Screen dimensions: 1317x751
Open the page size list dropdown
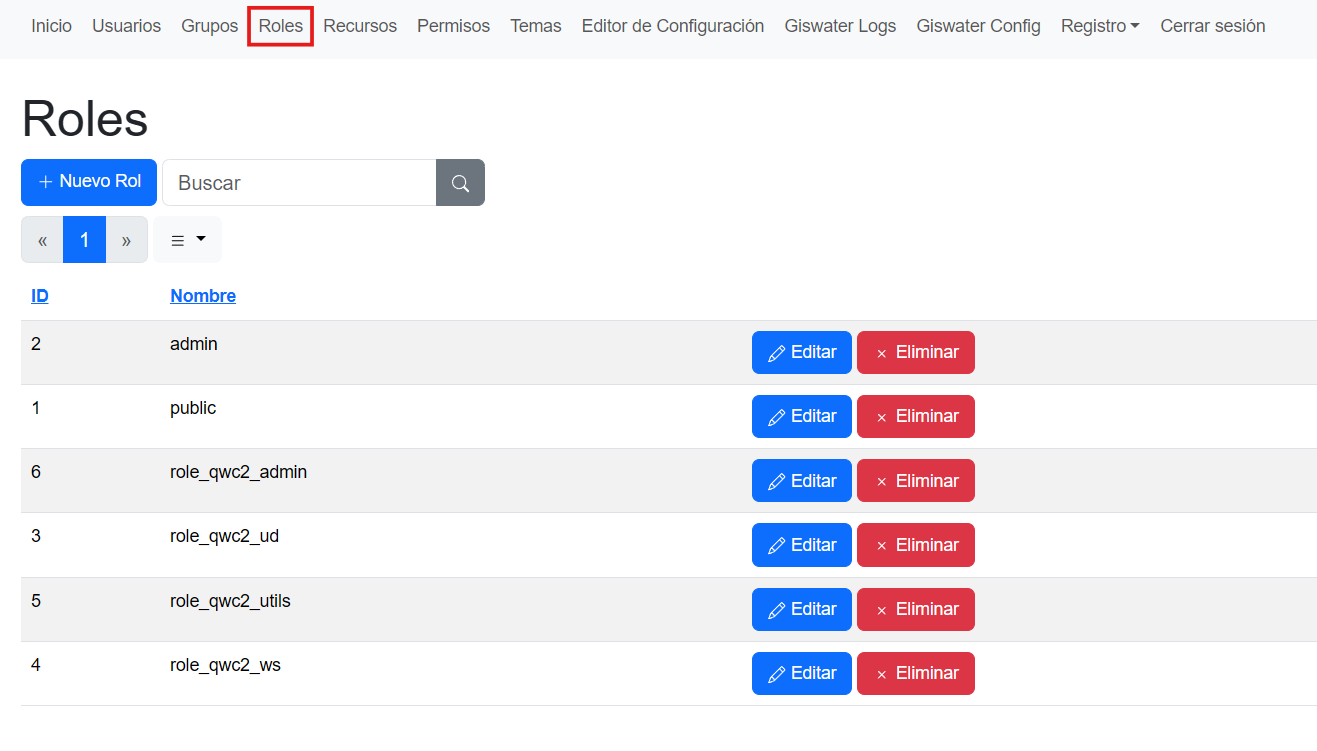click(187, 240)
